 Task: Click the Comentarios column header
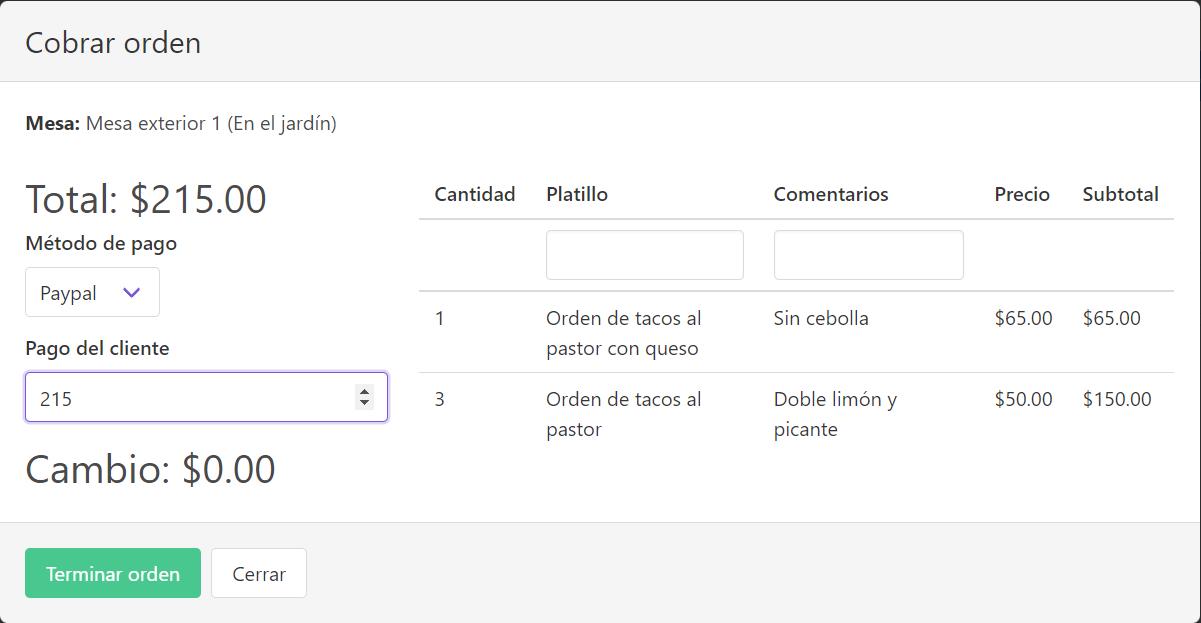pyautogui.click(x=830, y=194)
